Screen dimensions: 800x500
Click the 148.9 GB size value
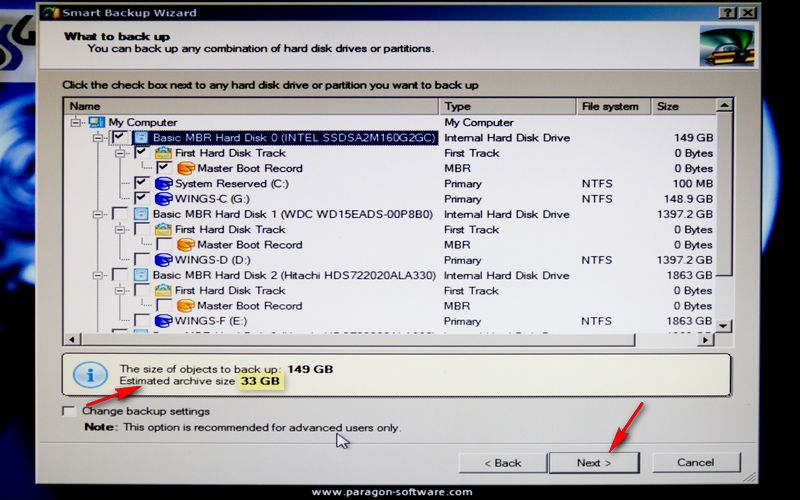coord(688,199)
